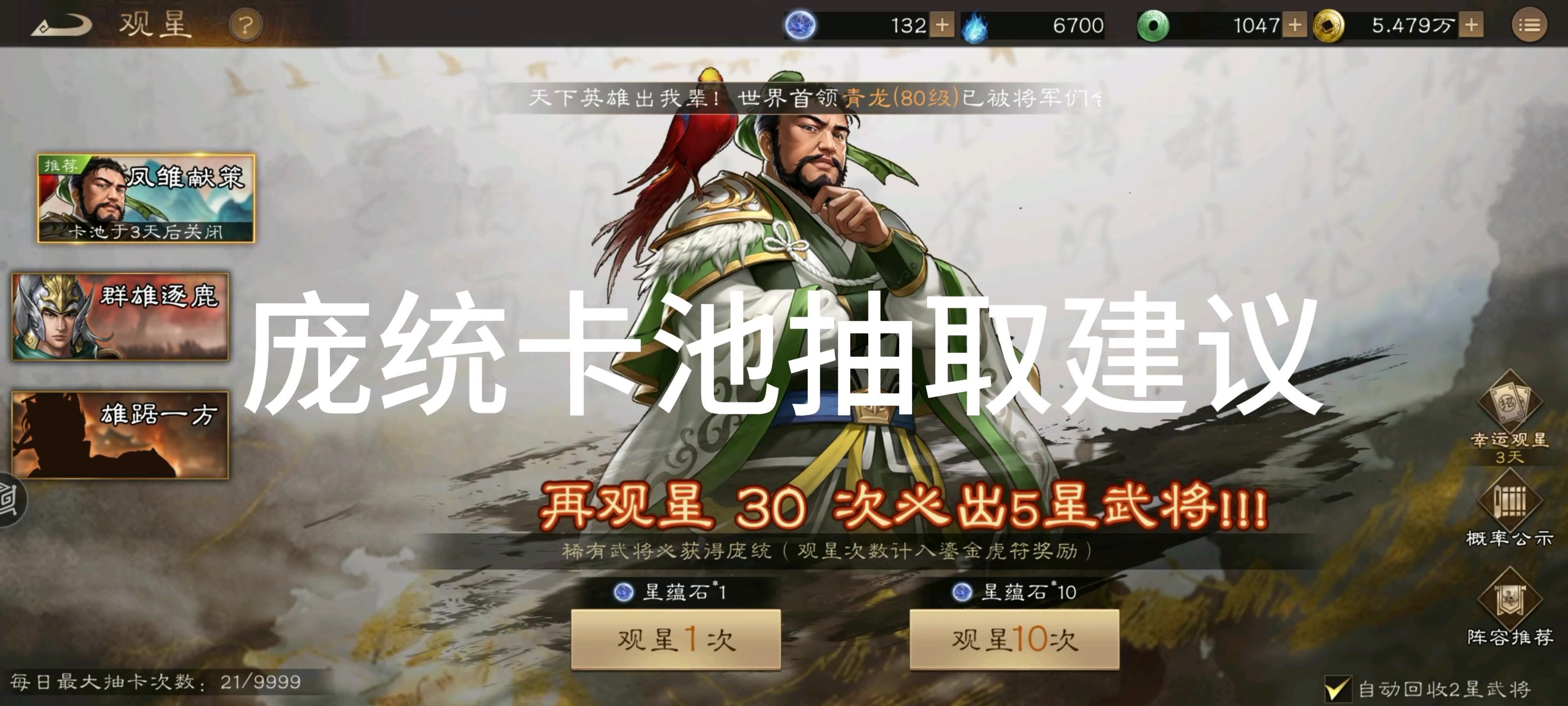Tap the back arrow icon
The width and height of the screenshot is (1568, 706).
pos(61,25)
